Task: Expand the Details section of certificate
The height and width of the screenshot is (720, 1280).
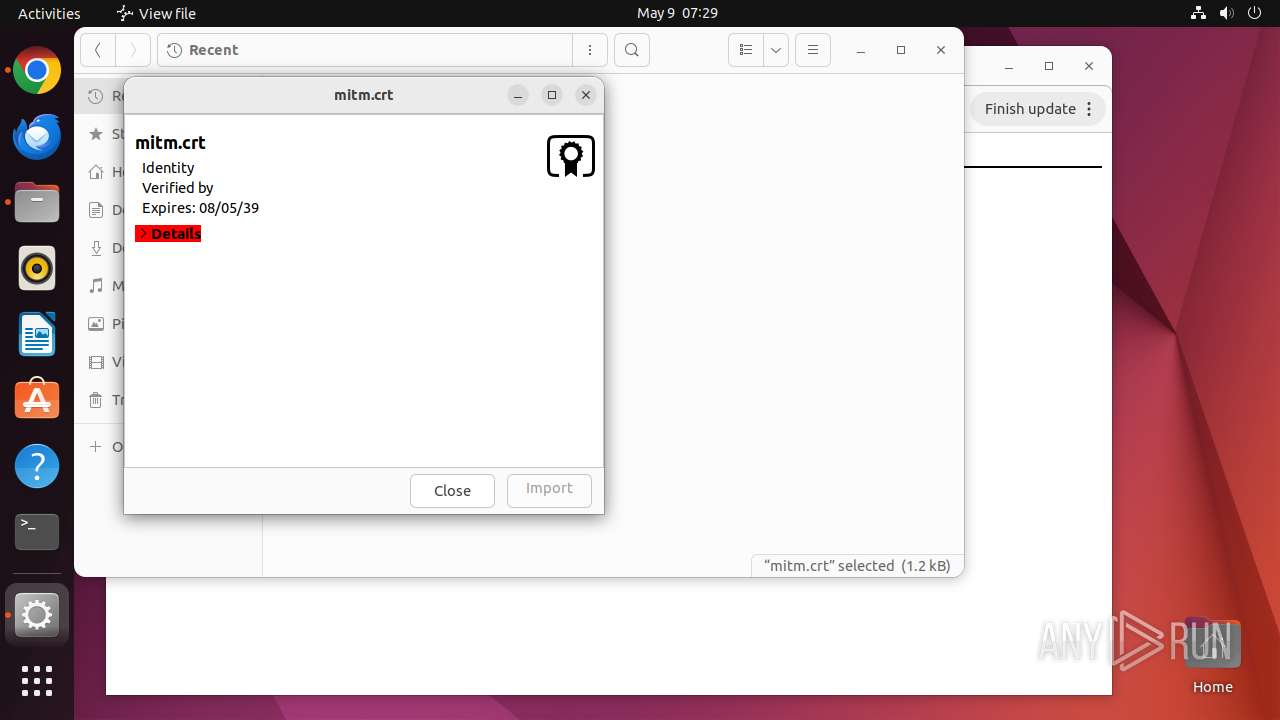Action: pyautogui.click(x=168, y=233)
